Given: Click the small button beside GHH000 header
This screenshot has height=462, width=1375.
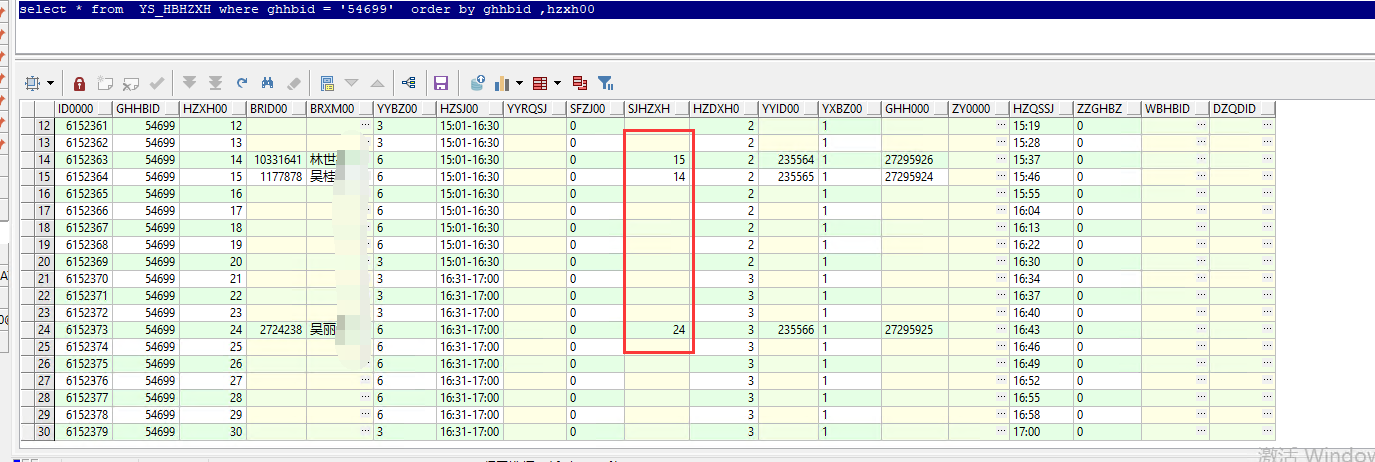Looking at the screenshot, I should (939, 109).
